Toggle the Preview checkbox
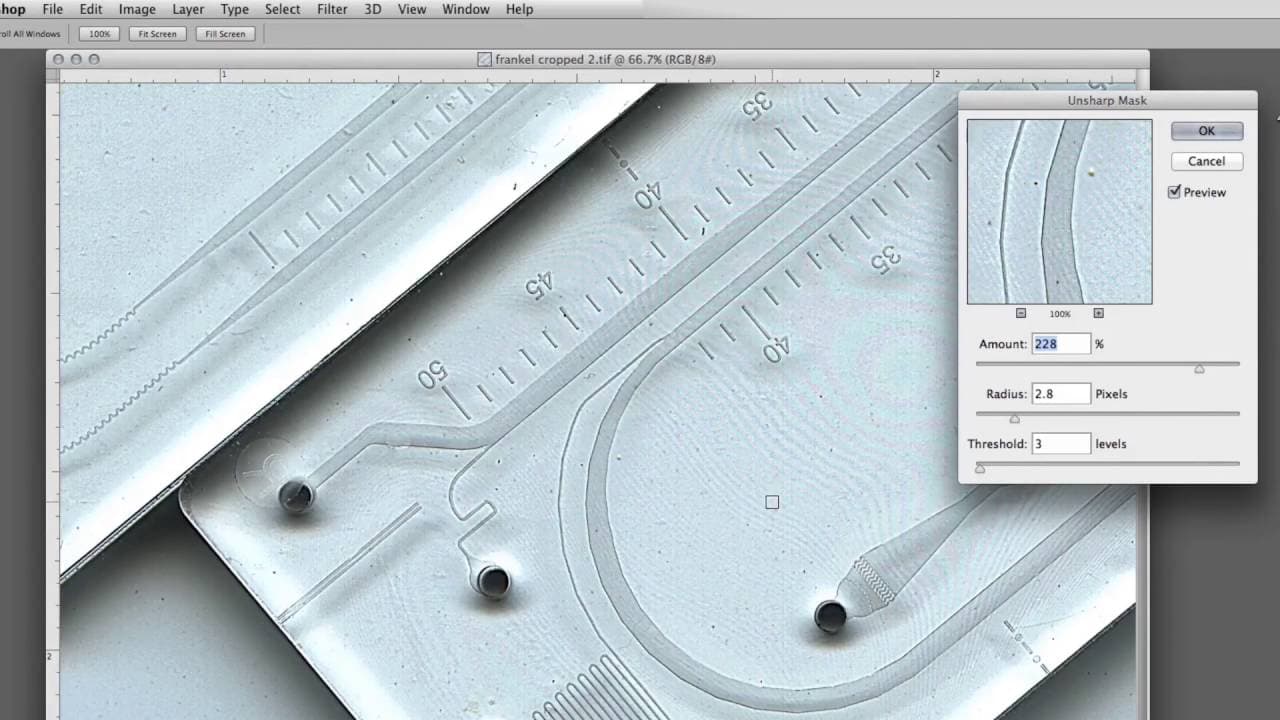1280x720 pixels. click(1174, 192)
